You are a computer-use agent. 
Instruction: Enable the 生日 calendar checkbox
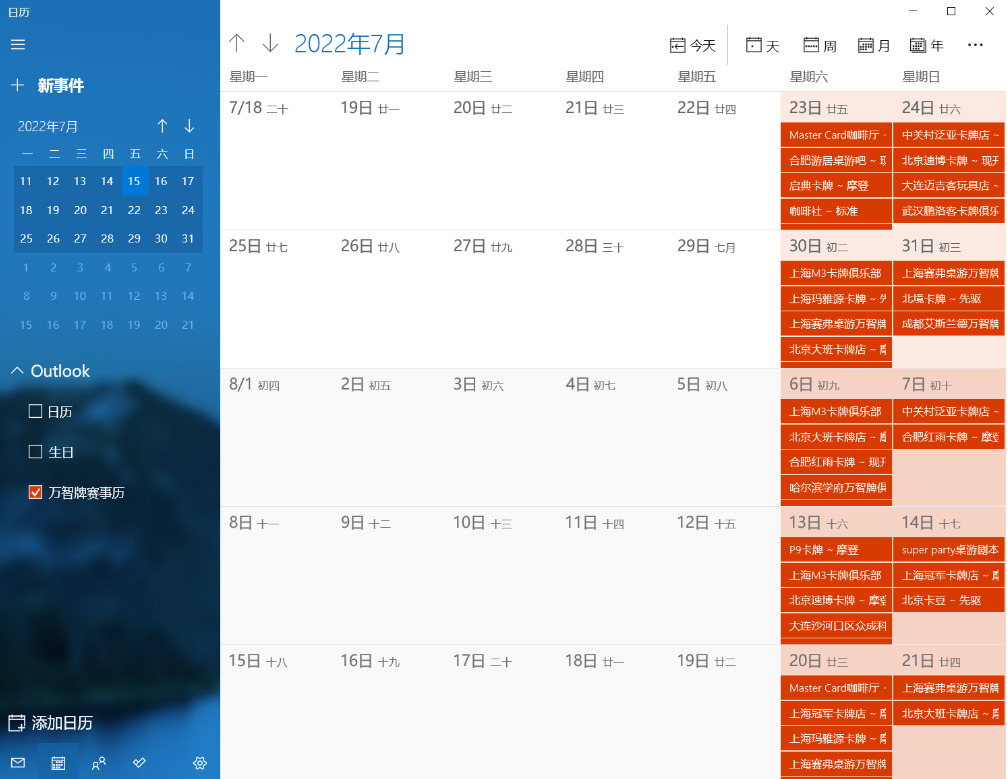pos(35,452)
